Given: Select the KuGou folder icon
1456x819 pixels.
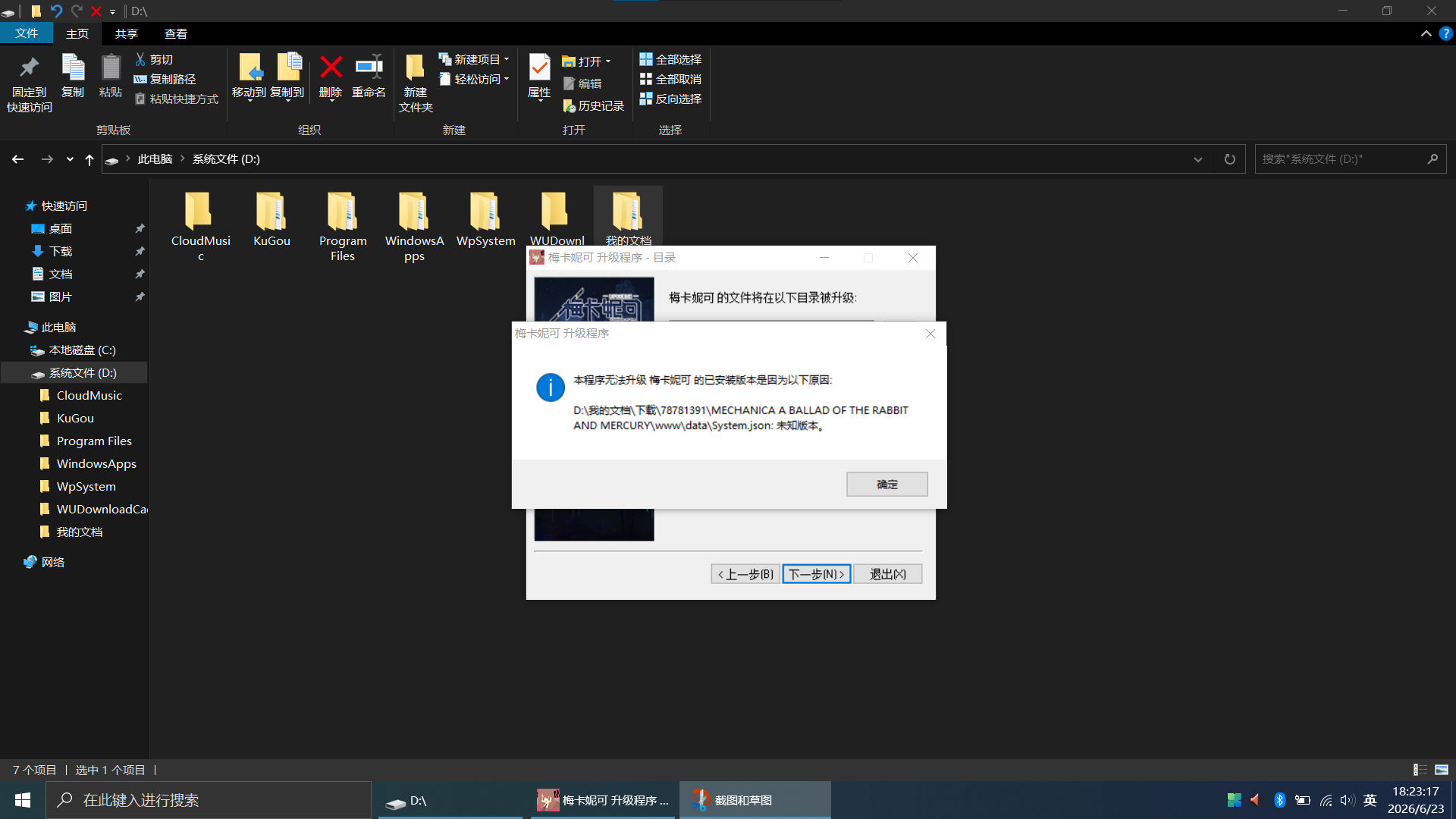Looking at the screenshot, I should (x=271, y=220).
